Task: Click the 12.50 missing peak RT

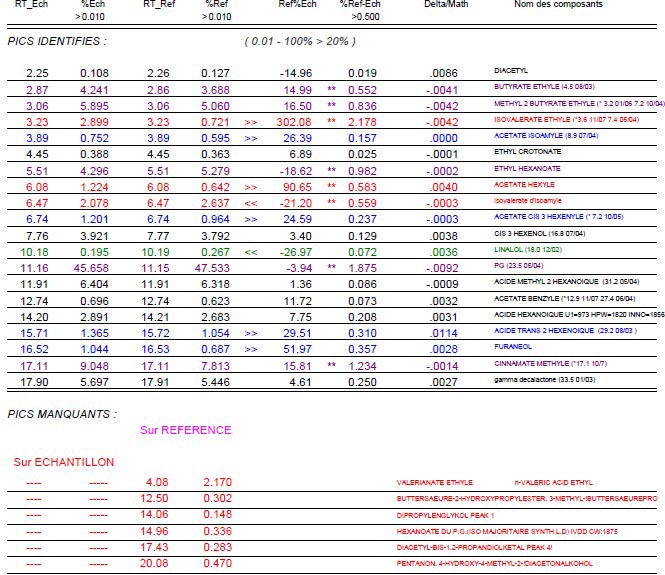Action: pos(154,499)
